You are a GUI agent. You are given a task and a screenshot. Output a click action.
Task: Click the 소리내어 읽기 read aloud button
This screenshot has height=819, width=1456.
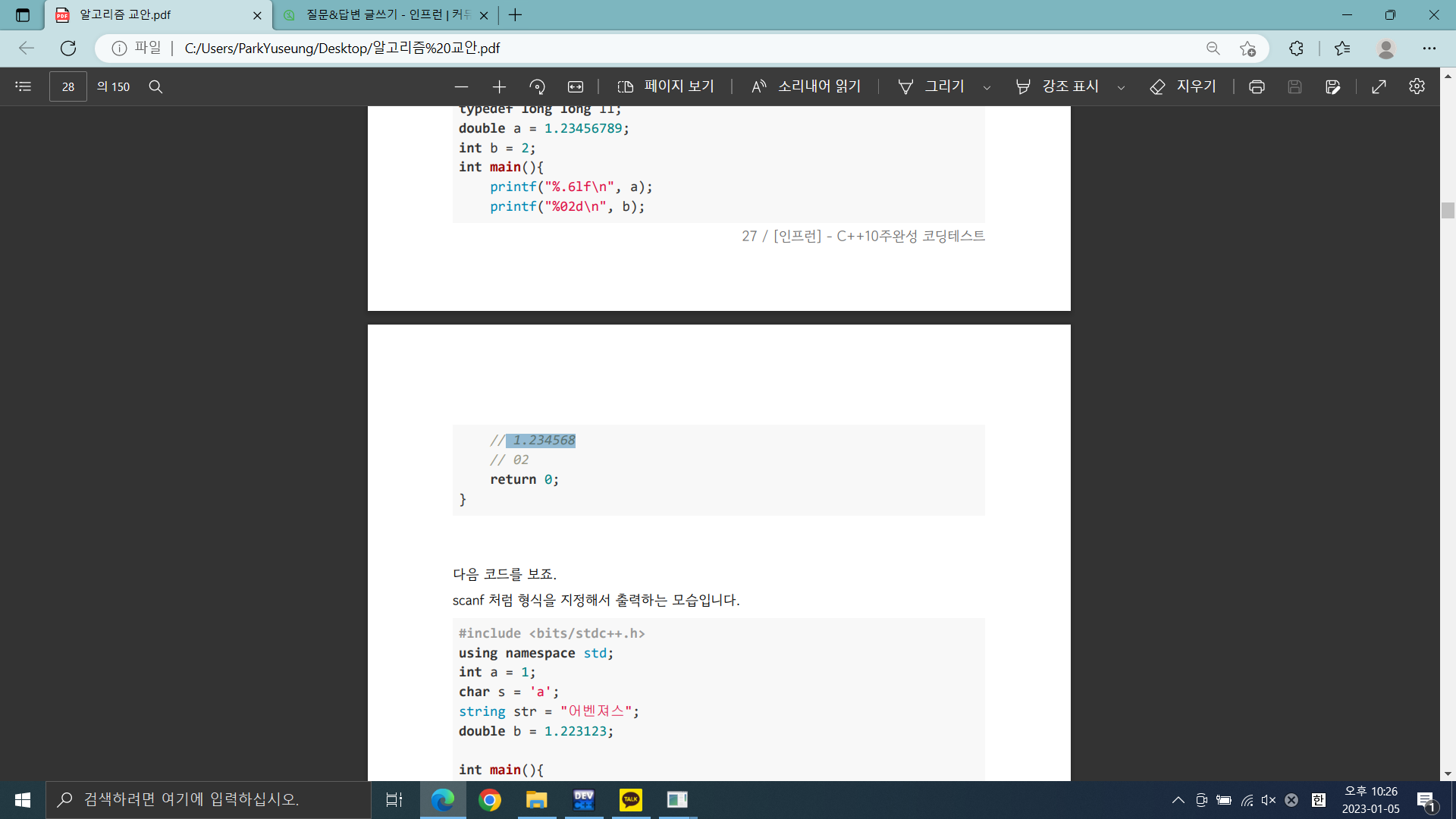806,86
